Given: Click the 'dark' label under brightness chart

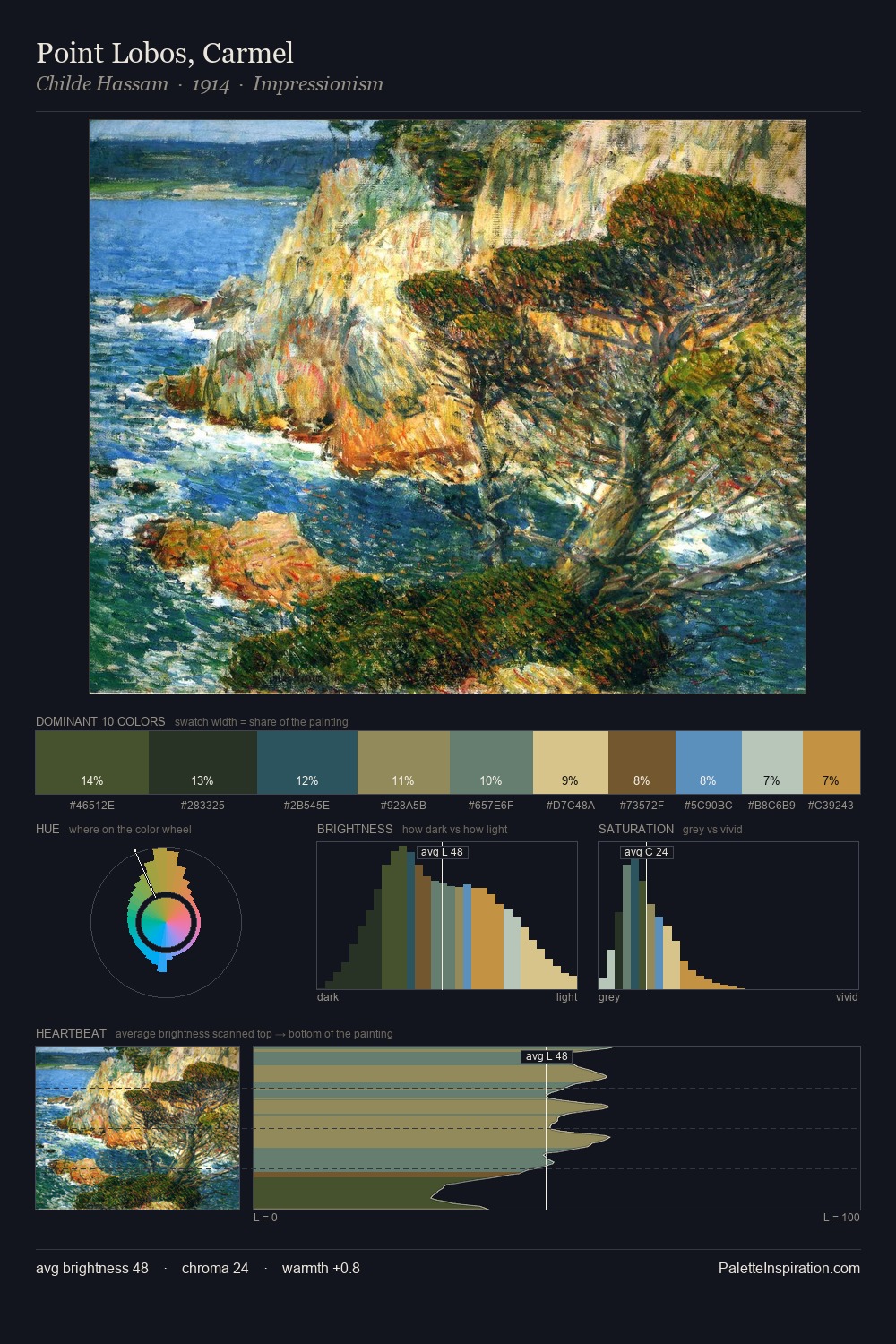Looking at the screenshot, I should pos(328,997).
